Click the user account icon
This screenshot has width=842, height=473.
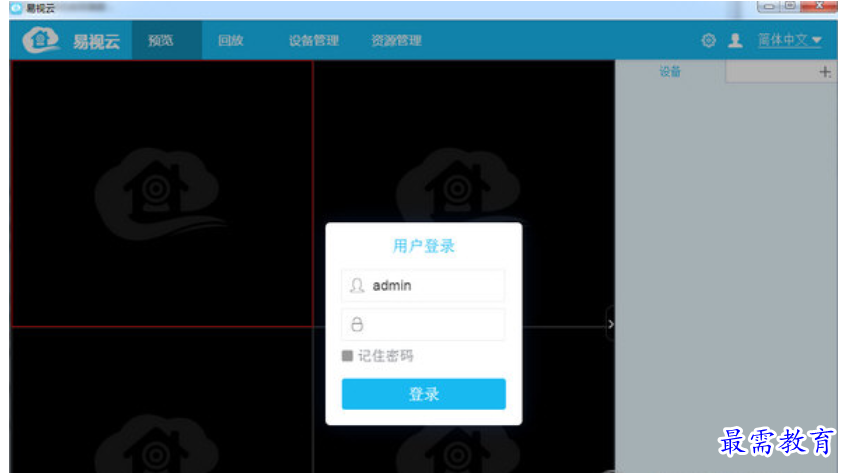click(735, 40)
